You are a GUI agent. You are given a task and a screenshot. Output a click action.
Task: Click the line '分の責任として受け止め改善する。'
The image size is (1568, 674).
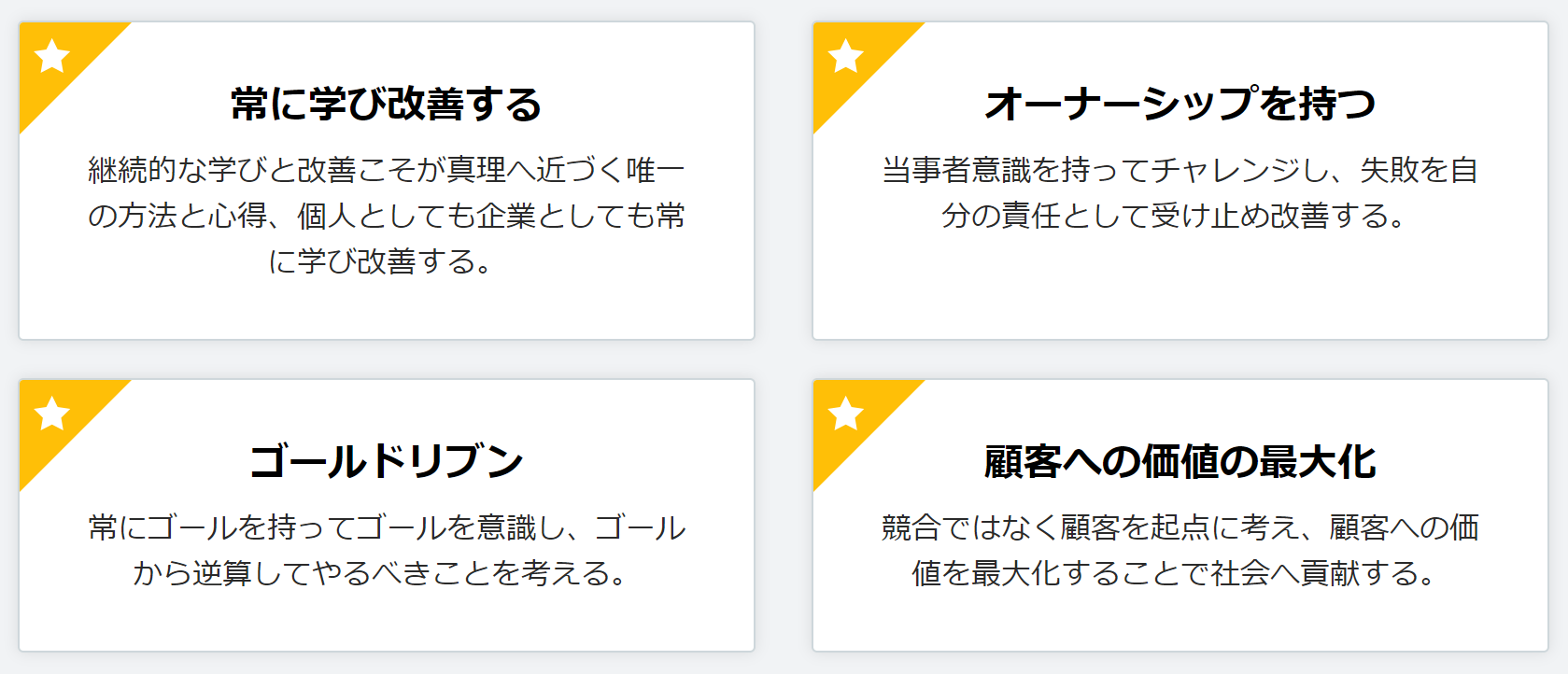(x=1175, y=216)
